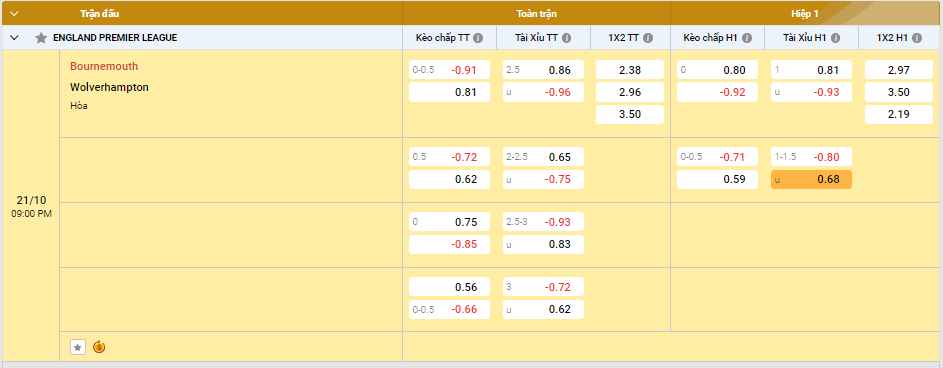Click the info icon beside Kèo chấp TT

[478, 38]
